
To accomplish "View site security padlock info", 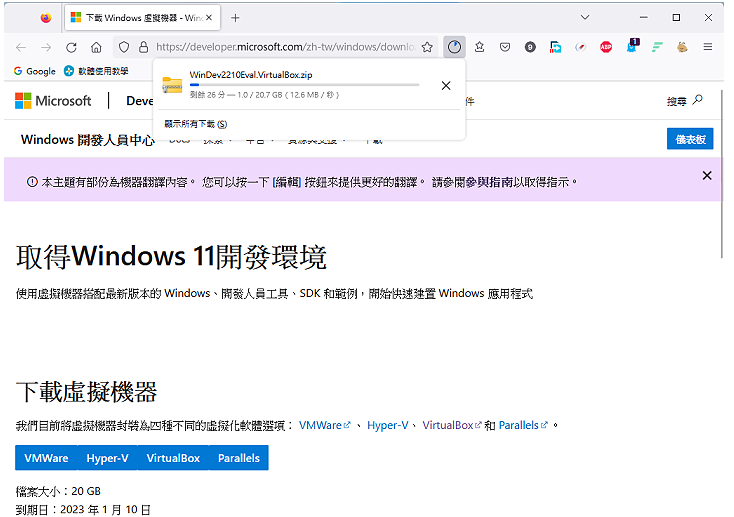I will (143, 47).
